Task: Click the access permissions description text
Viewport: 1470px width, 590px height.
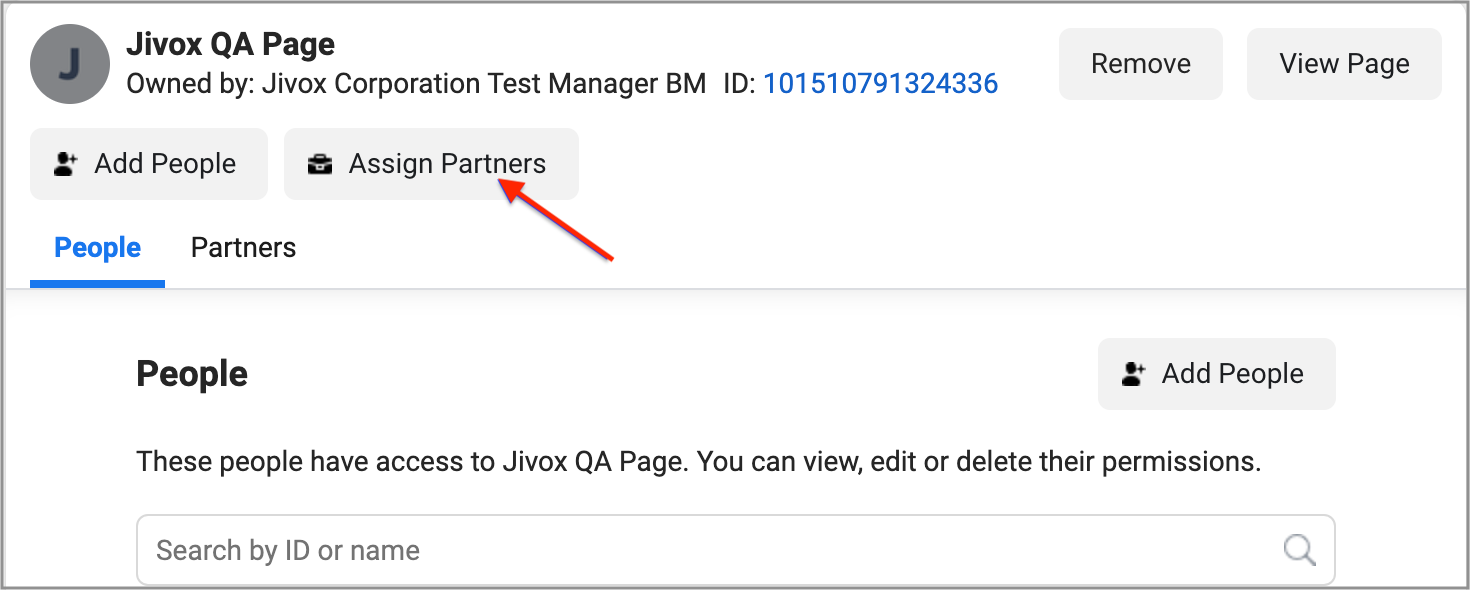Action: click(x=698, y=462)
